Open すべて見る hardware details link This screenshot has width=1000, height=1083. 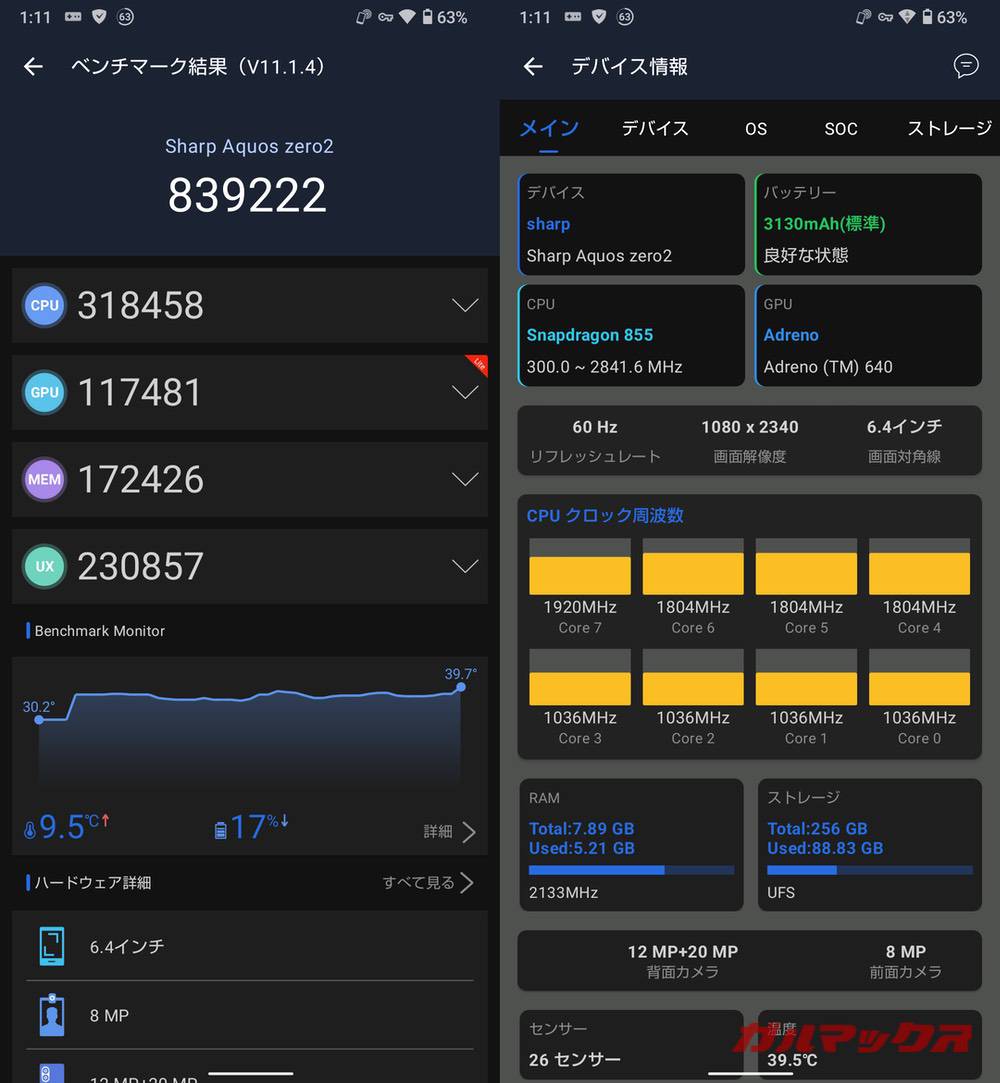click(x=428, y=883)
